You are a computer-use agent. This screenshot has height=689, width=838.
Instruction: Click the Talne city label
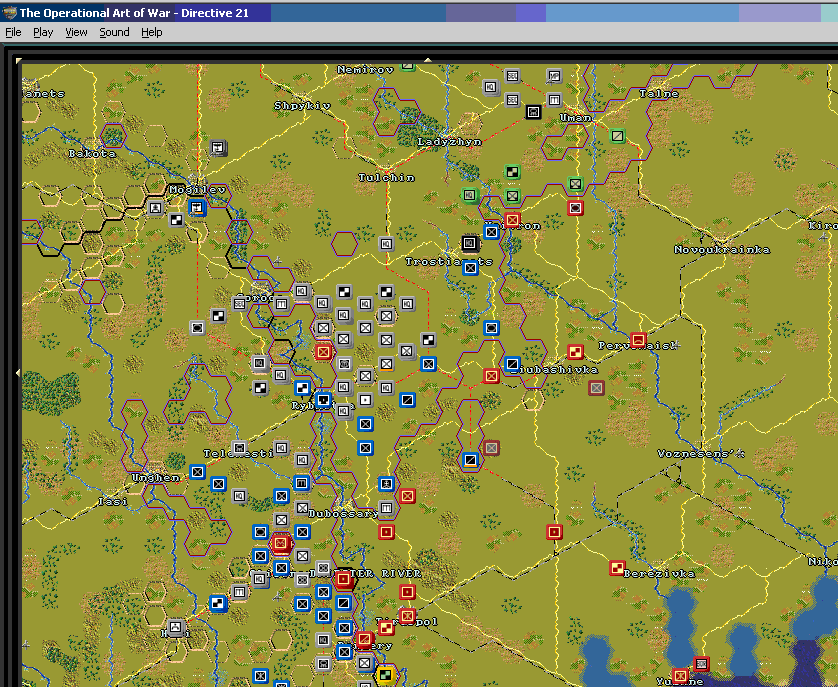(x=659, y=94)
